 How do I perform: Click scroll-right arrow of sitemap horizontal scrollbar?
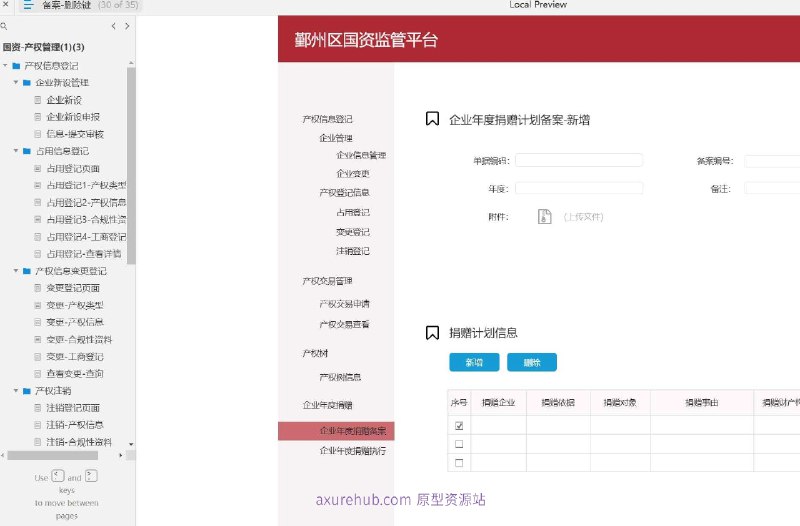tap(121, 455)
